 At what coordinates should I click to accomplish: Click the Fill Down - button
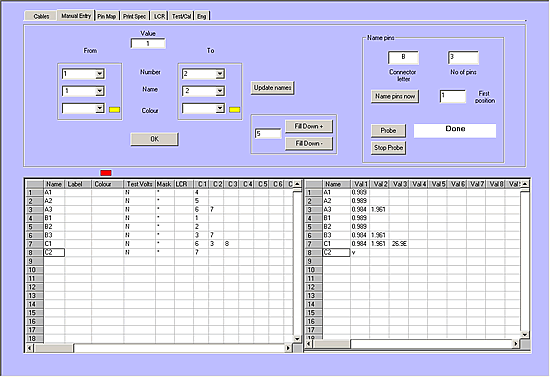coord(309,143)
